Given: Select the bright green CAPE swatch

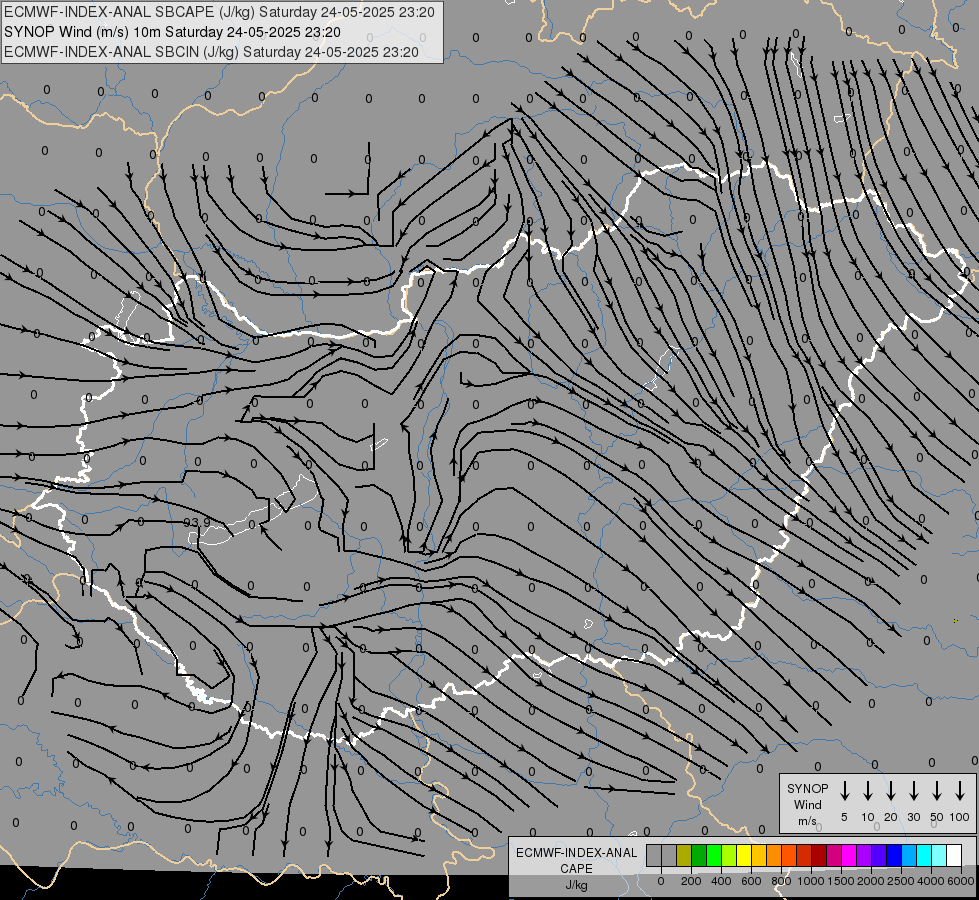Looking at the screenshot, I should [714, 856].
